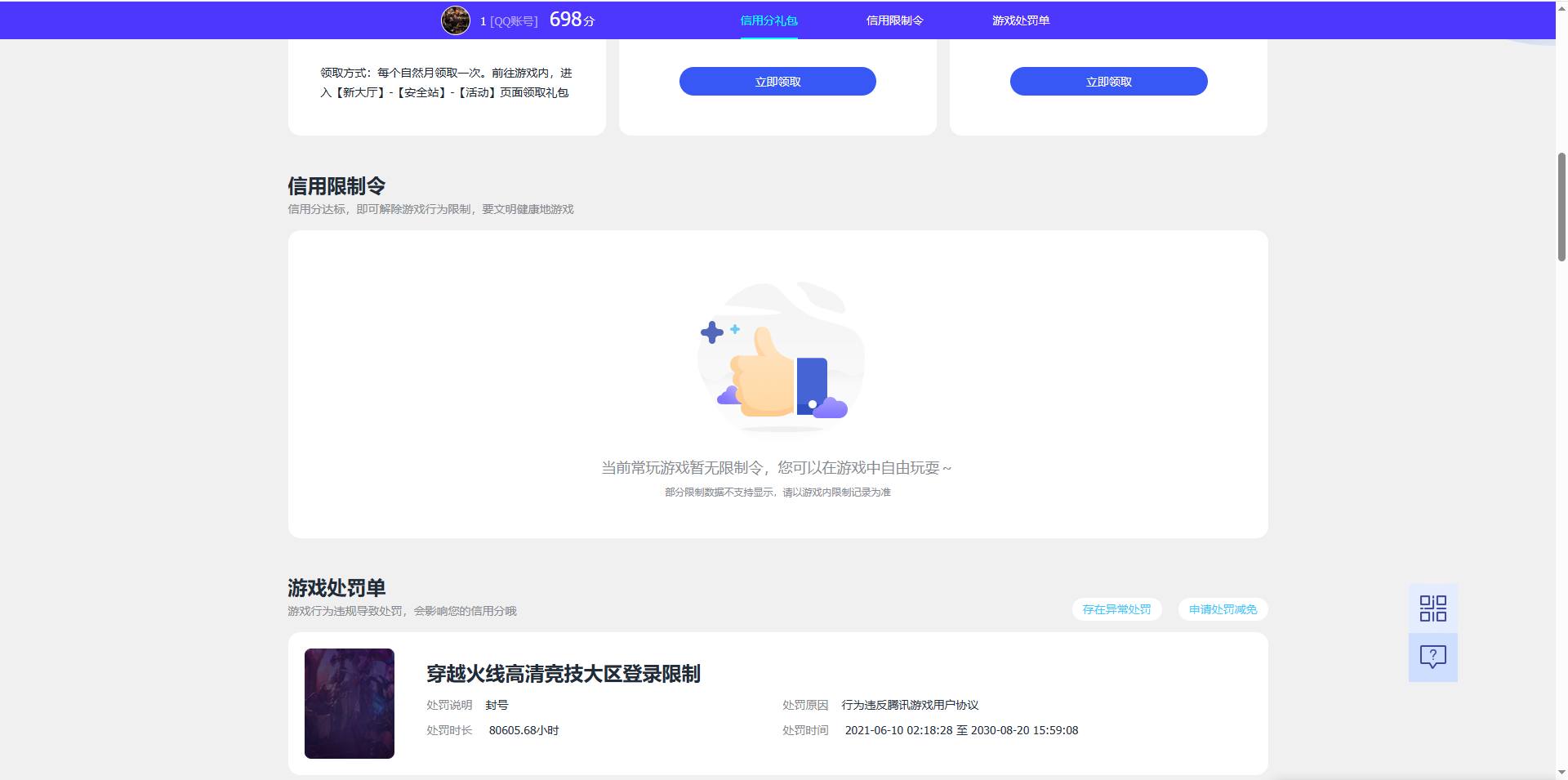Image resolution: width=1568 pixels, height=780 pixels.
Task: Click 立即领取 in the right-hand card
Action: coord(1109,82)
